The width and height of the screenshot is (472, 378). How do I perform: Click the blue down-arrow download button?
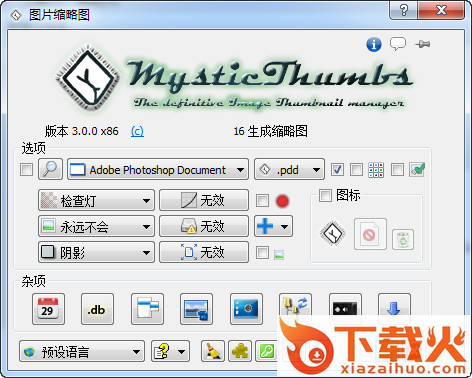394,305
